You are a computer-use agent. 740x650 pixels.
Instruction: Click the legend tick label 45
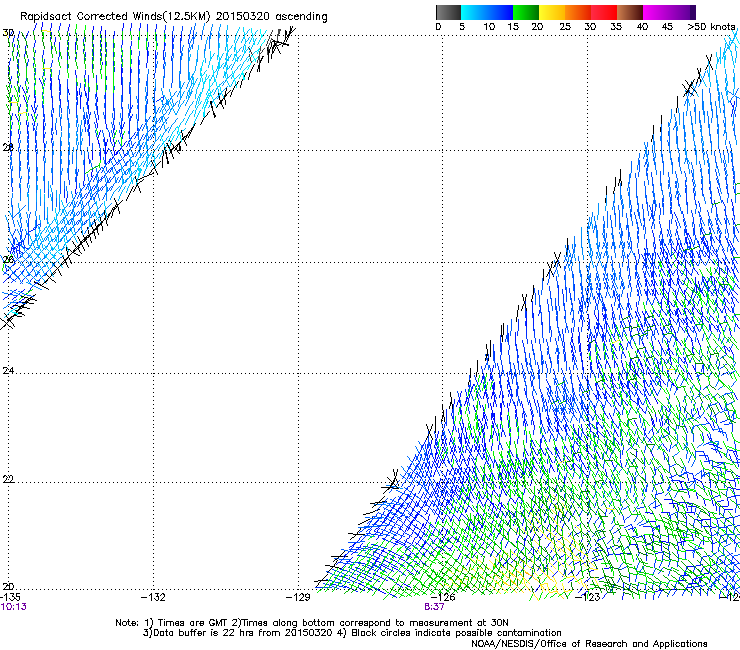tap(667, 27)
